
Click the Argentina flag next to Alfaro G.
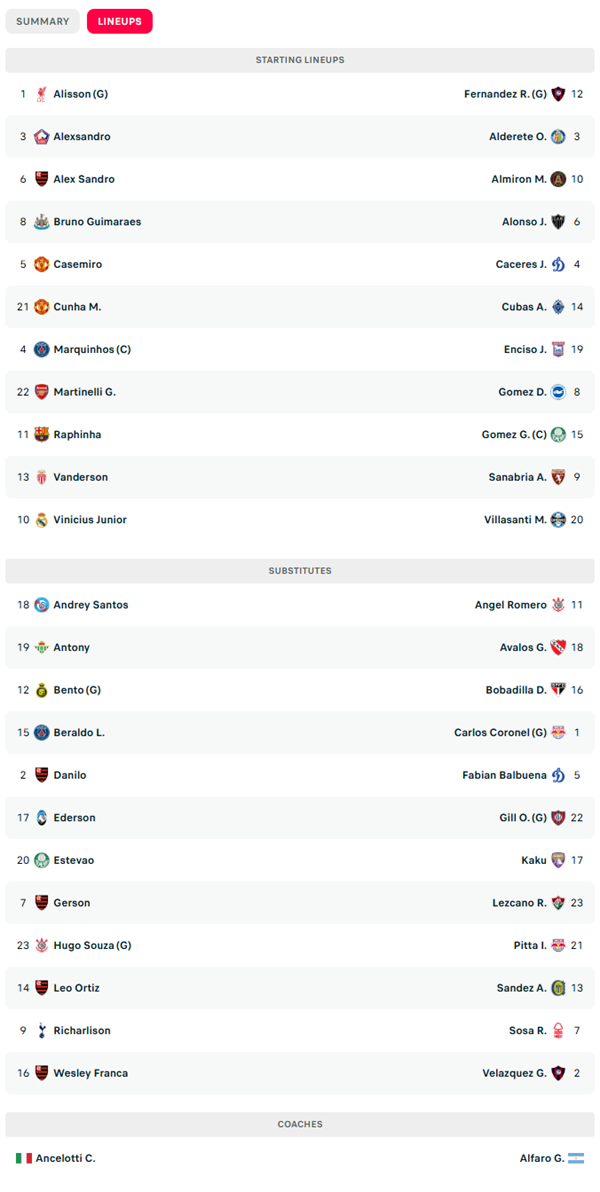pos(576,1159)
